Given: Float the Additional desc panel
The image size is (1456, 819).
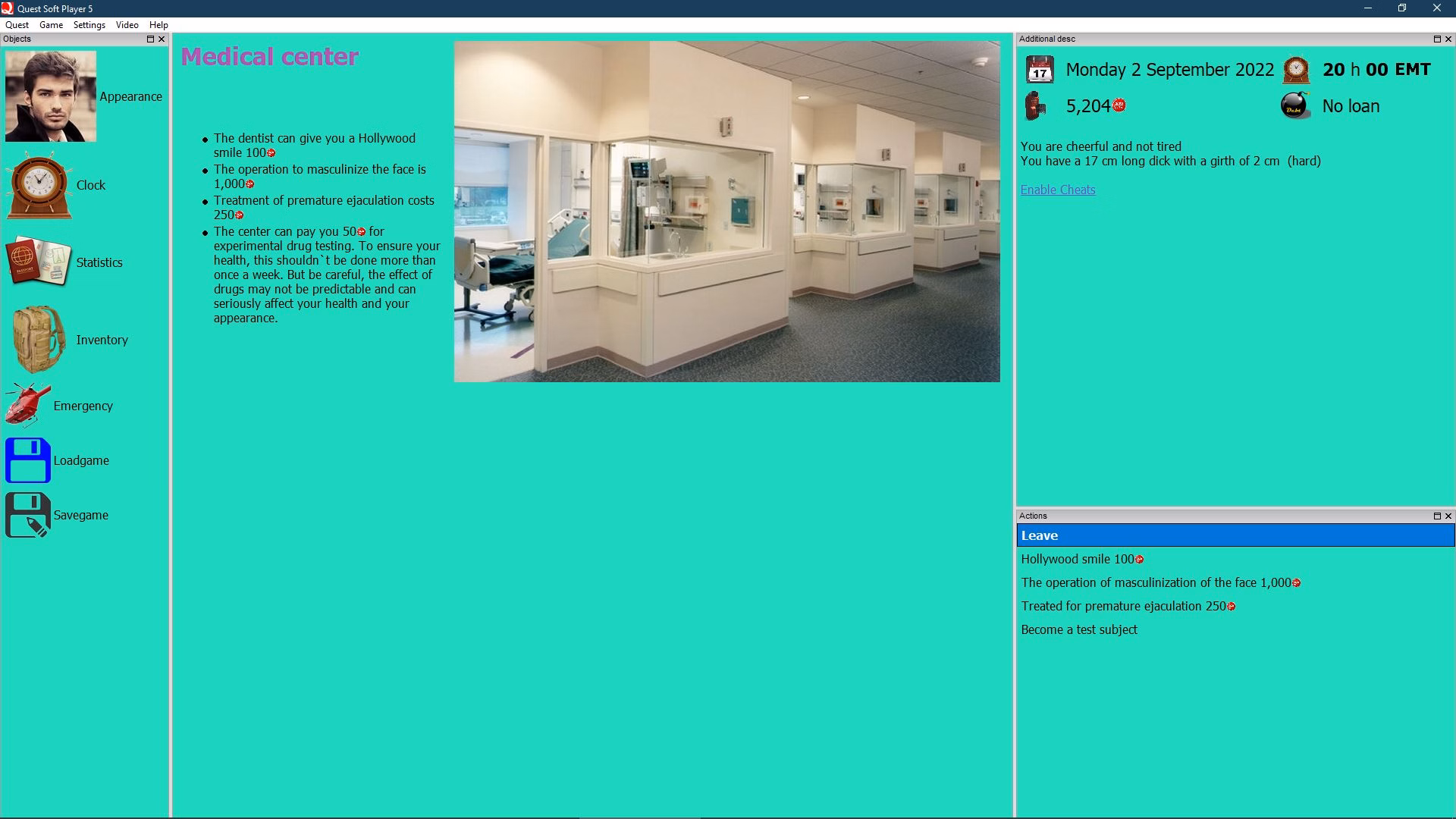Looking at the screenshot, I should click(x=1437, y=39).
